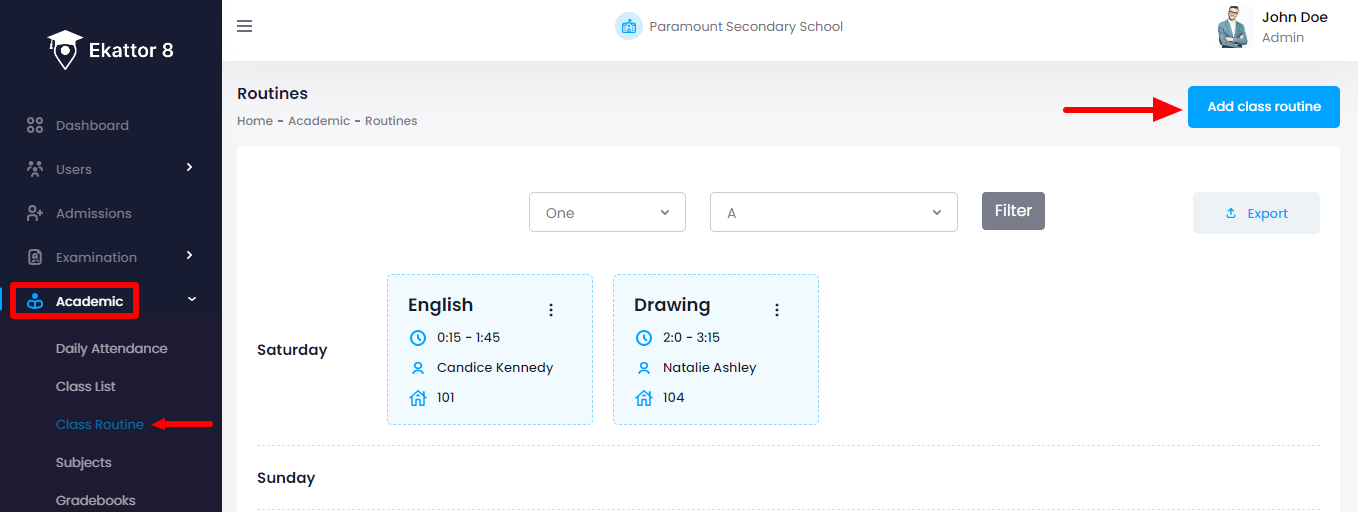The height and width of the screenshot is (512, 1358).
Task: Click the hamburger menu icon
Action: (x=244, y=26)
